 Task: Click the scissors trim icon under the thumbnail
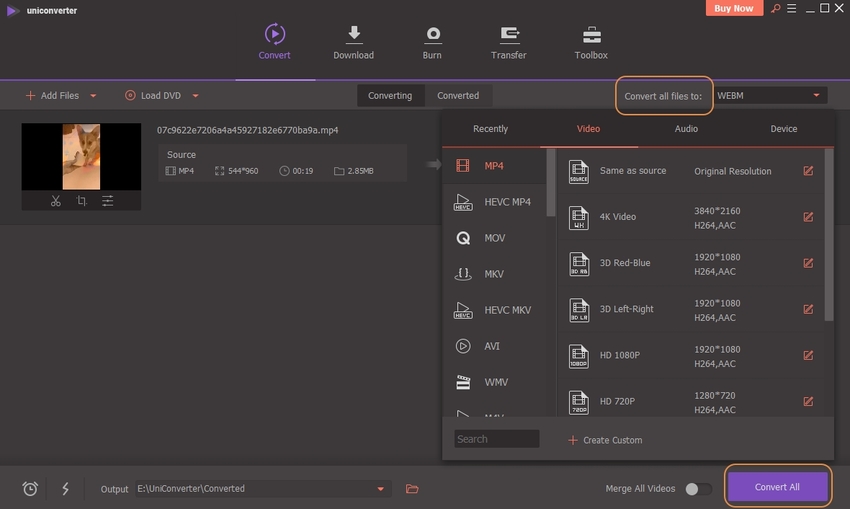[56, 201]
